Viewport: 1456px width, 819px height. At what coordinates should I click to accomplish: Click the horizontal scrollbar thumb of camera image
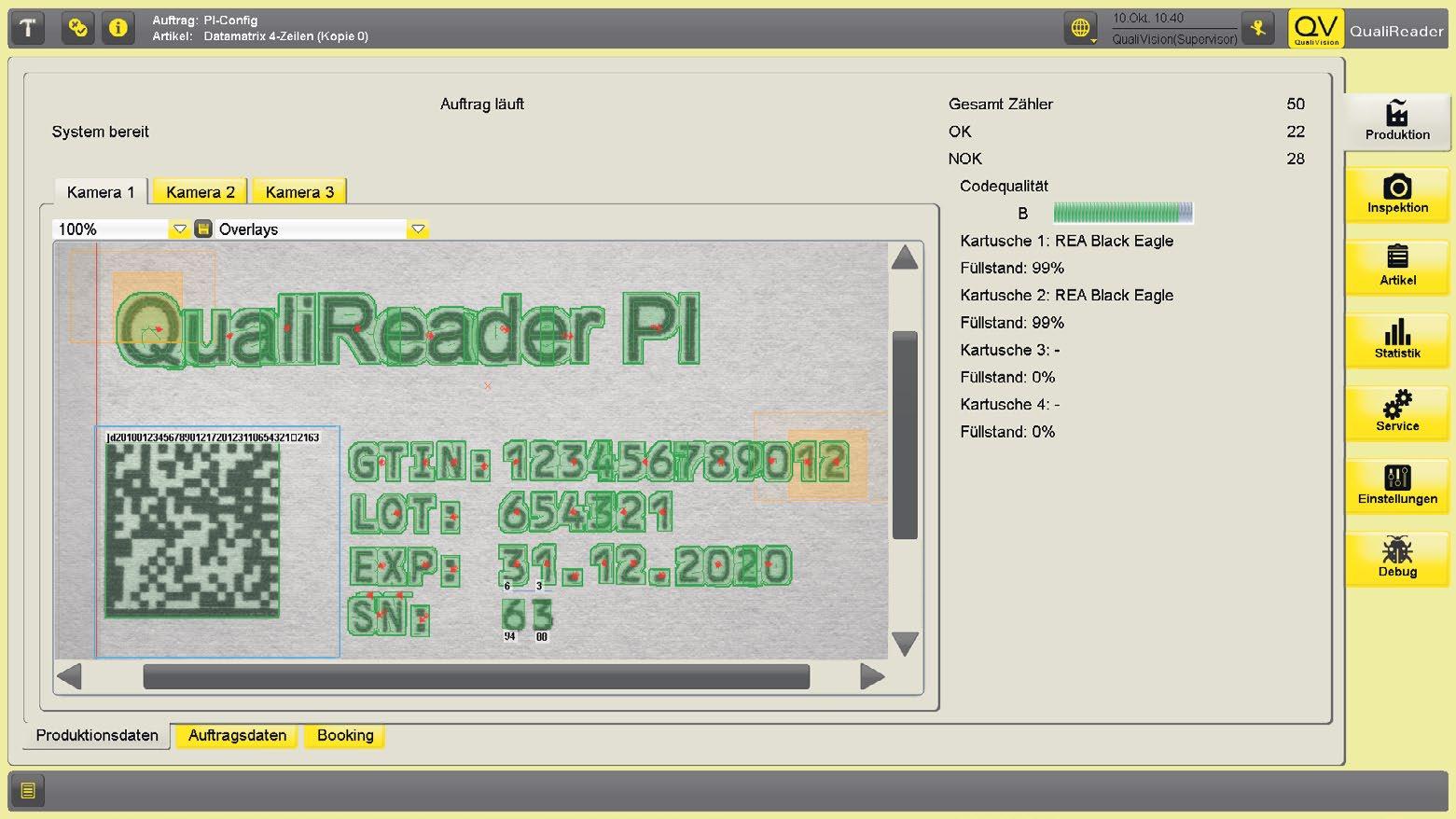(x=476, y=676)
